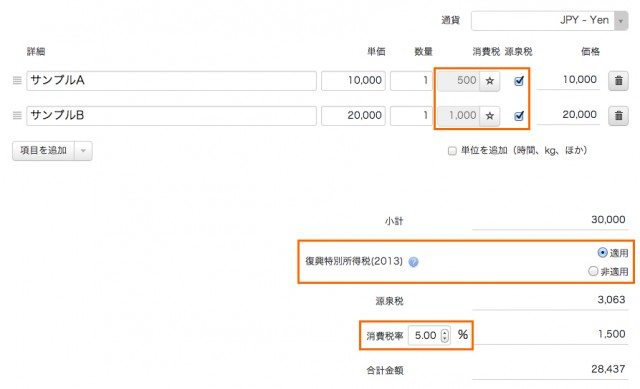Uncheck 源泉税 checkbox on サンプルA row

pos(519,81)
